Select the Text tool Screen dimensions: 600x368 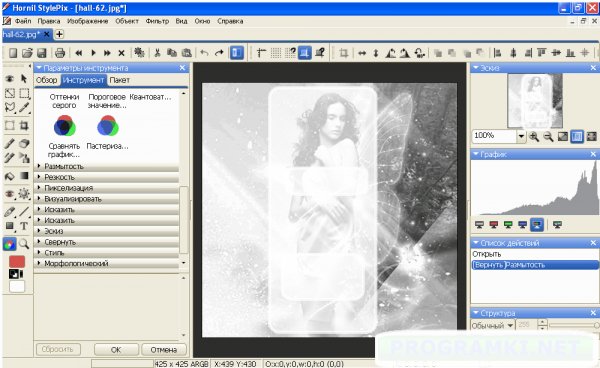tap(24, 226)
